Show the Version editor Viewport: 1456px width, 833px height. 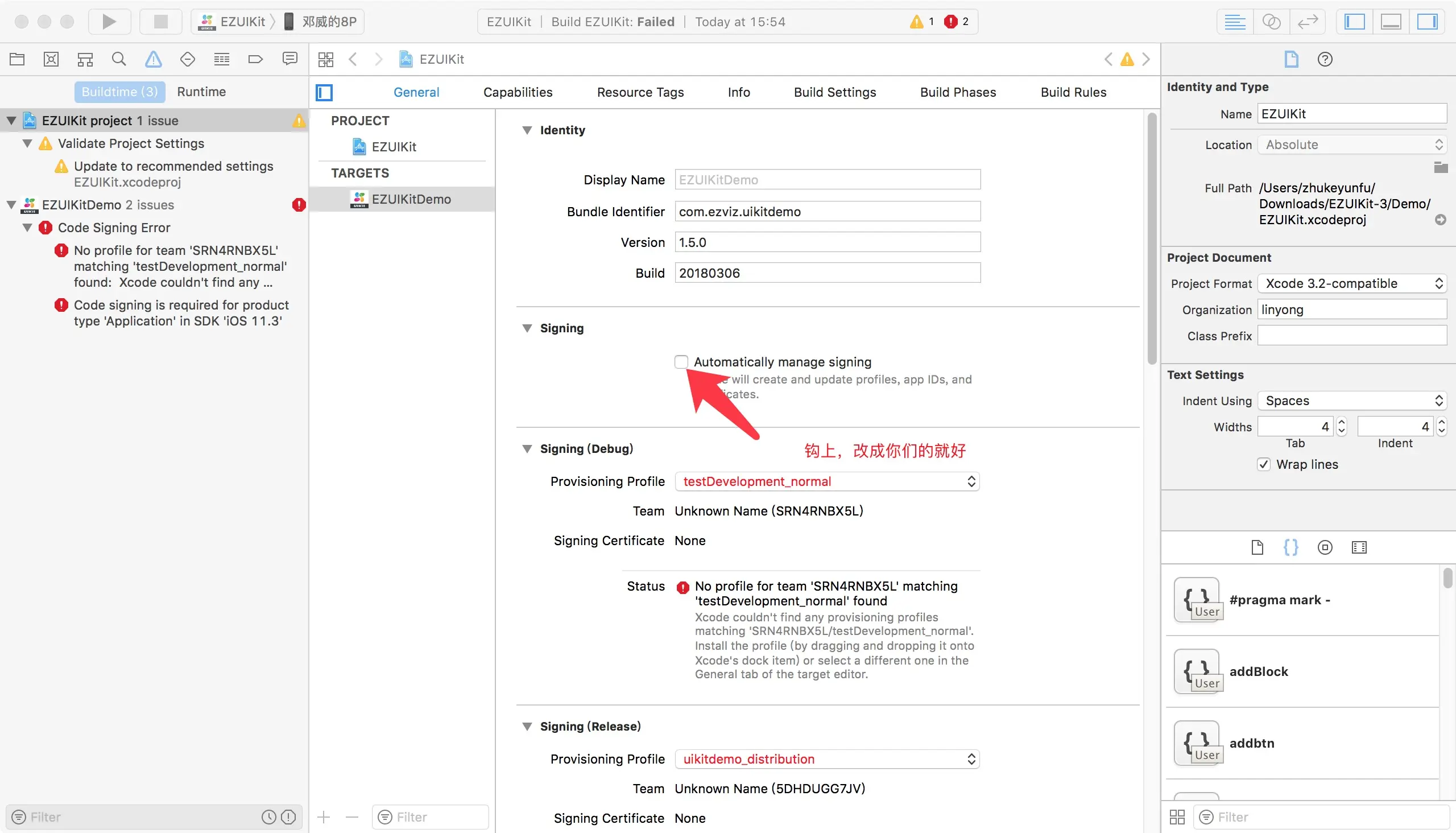point(1308,22)
